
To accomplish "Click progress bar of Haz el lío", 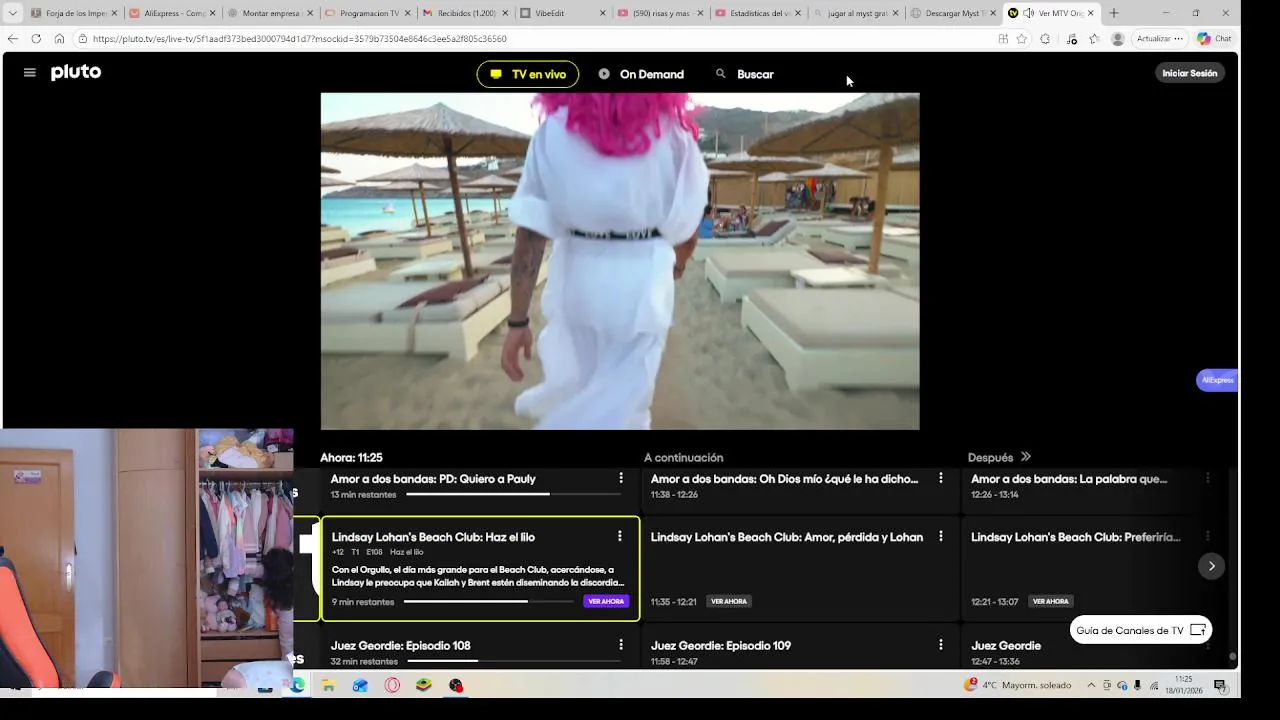I will tap(488, 601).
